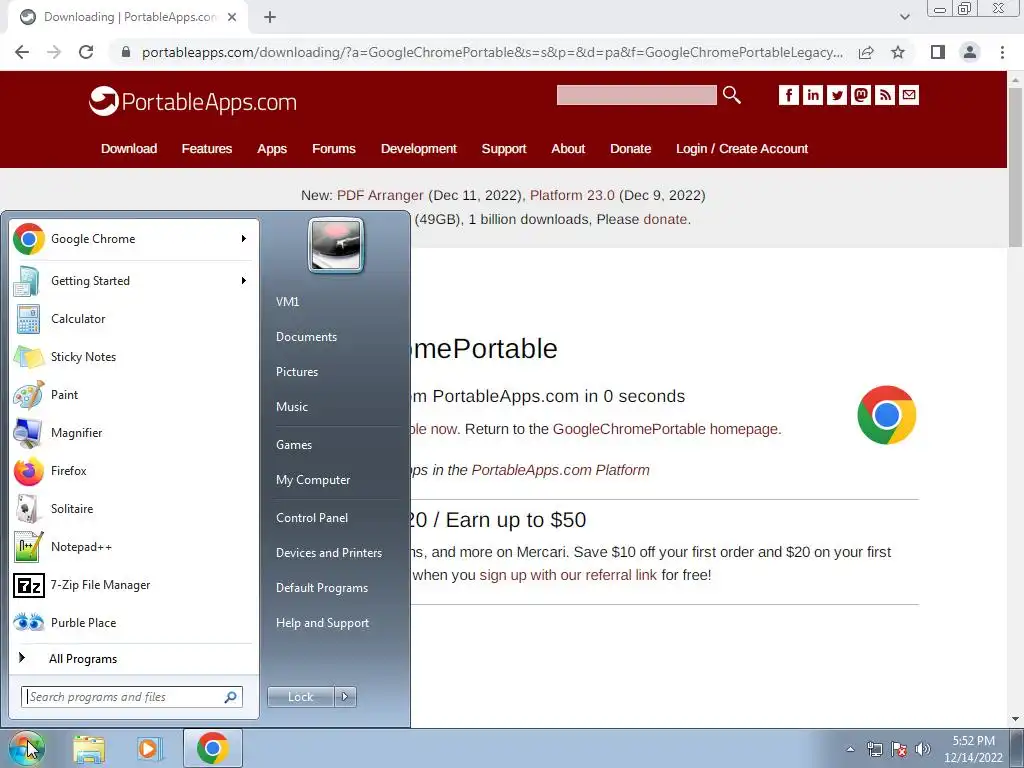Click the PortableApps site search box
This screenshot has height=768, width=1024.
[x=637, y=95]
